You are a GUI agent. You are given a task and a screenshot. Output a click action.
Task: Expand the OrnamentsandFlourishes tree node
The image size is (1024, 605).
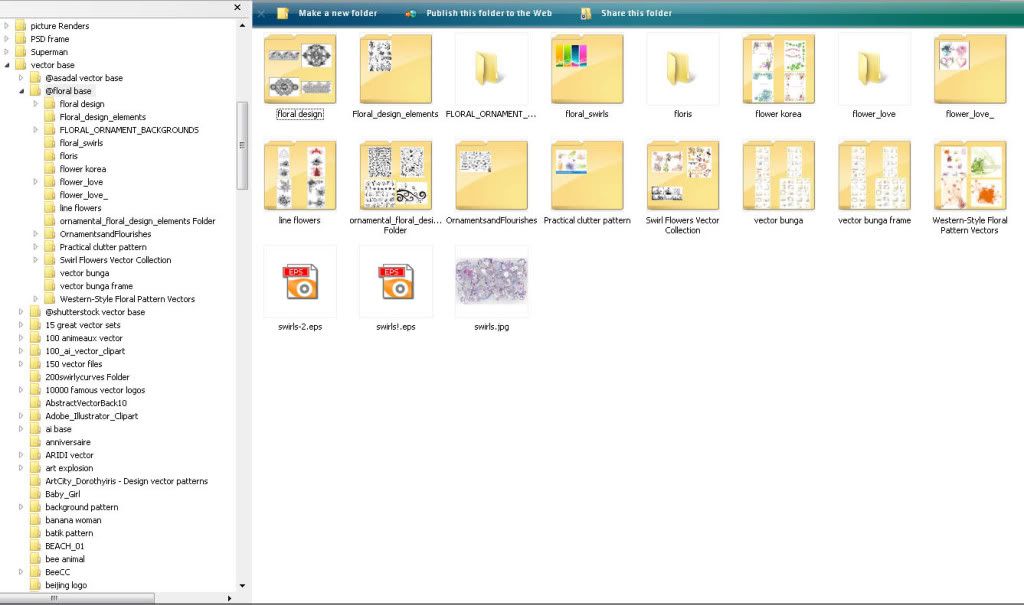[x=36, y=234]
